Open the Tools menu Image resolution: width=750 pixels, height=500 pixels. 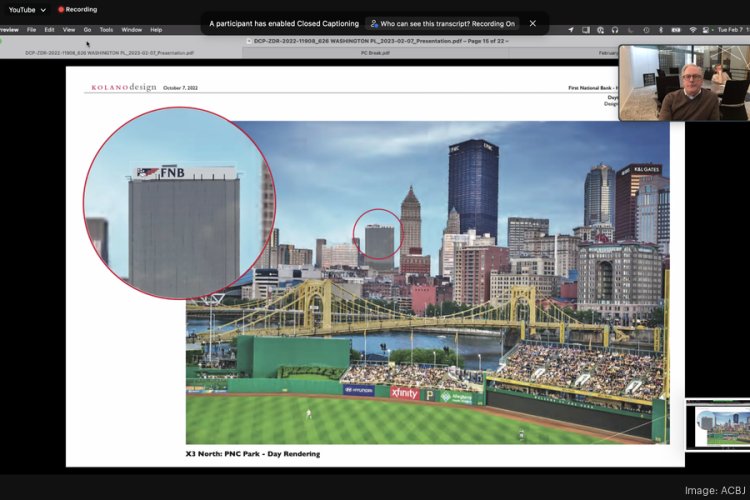(x=106, y=30)
